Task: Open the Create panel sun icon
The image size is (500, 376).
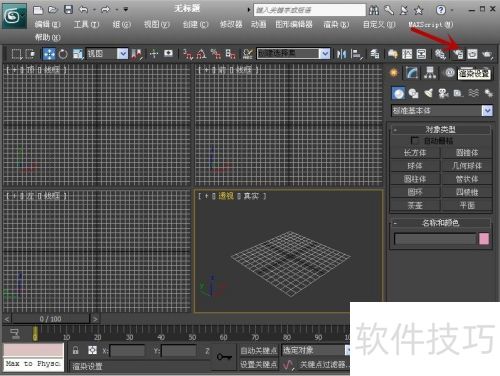Action: click(x=394, y=73)
